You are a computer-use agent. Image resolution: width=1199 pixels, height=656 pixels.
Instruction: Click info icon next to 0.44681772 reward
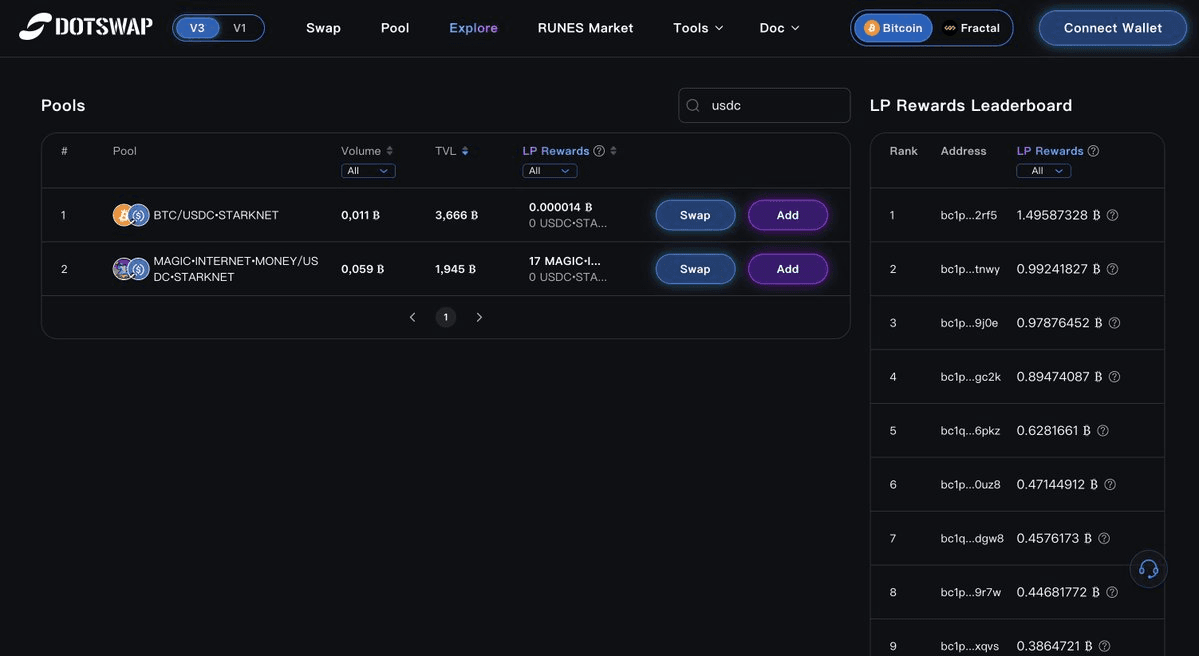(1113, 592)
